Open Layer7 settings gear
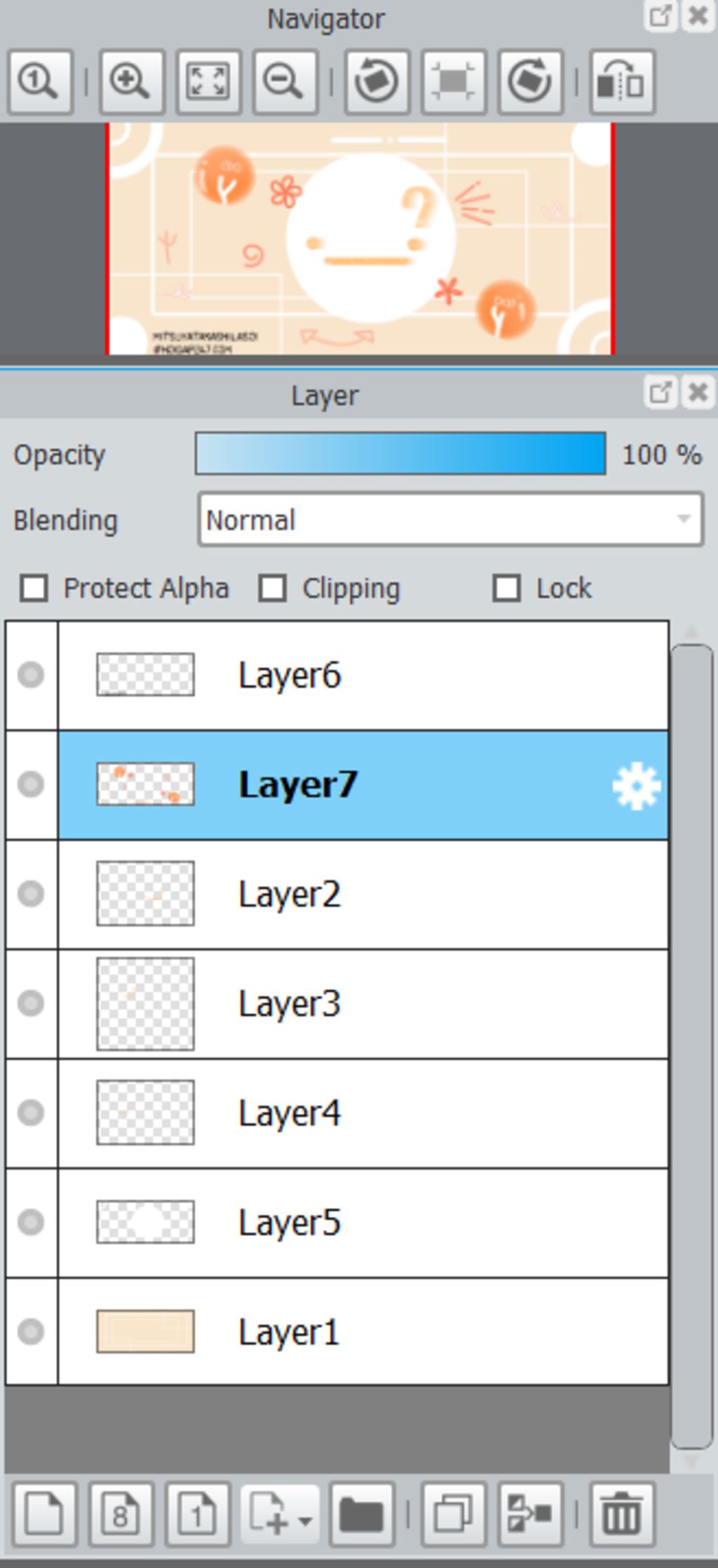 pos(636,786)
